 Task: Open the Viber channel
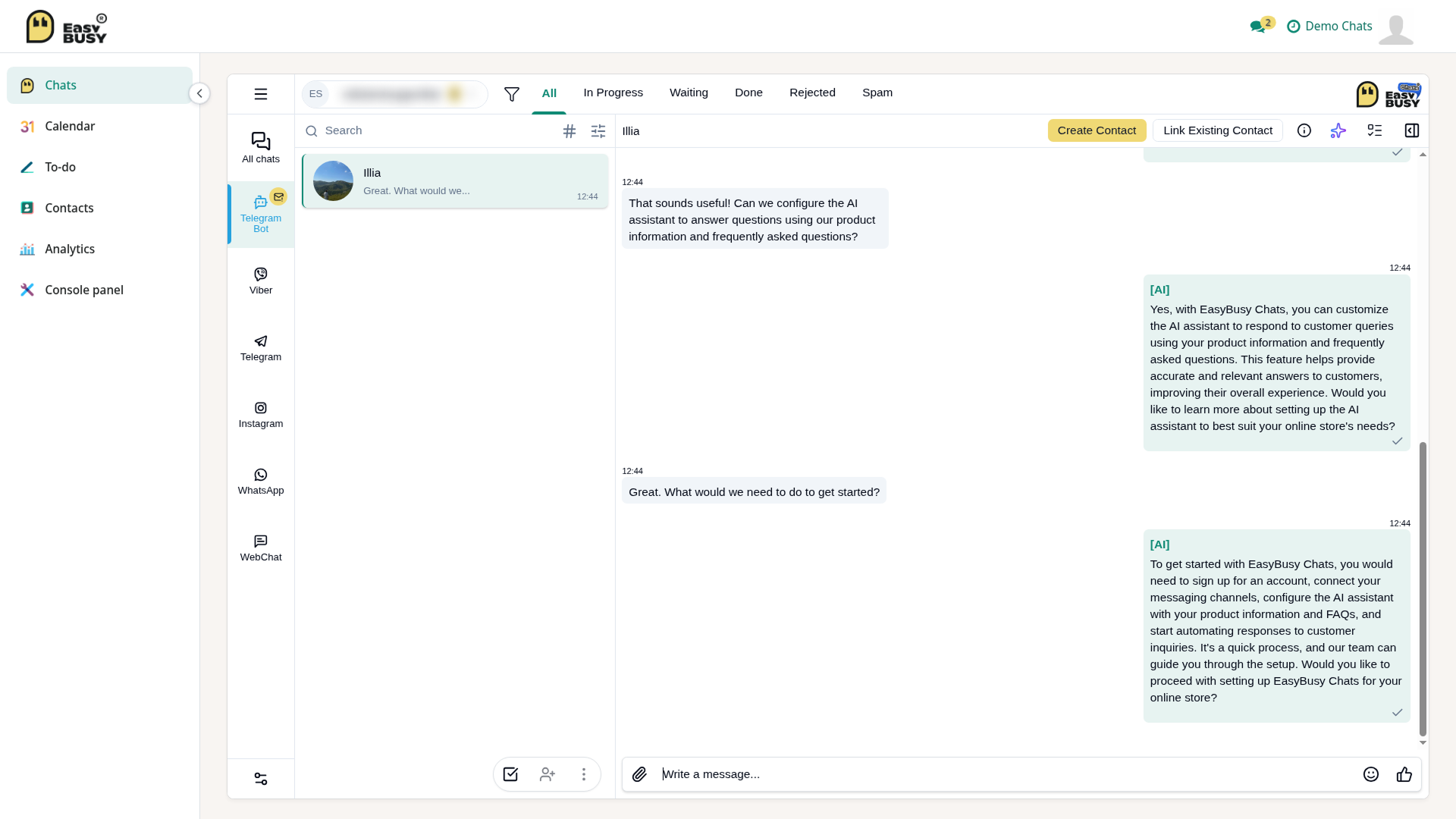click(x=261, y=281)
